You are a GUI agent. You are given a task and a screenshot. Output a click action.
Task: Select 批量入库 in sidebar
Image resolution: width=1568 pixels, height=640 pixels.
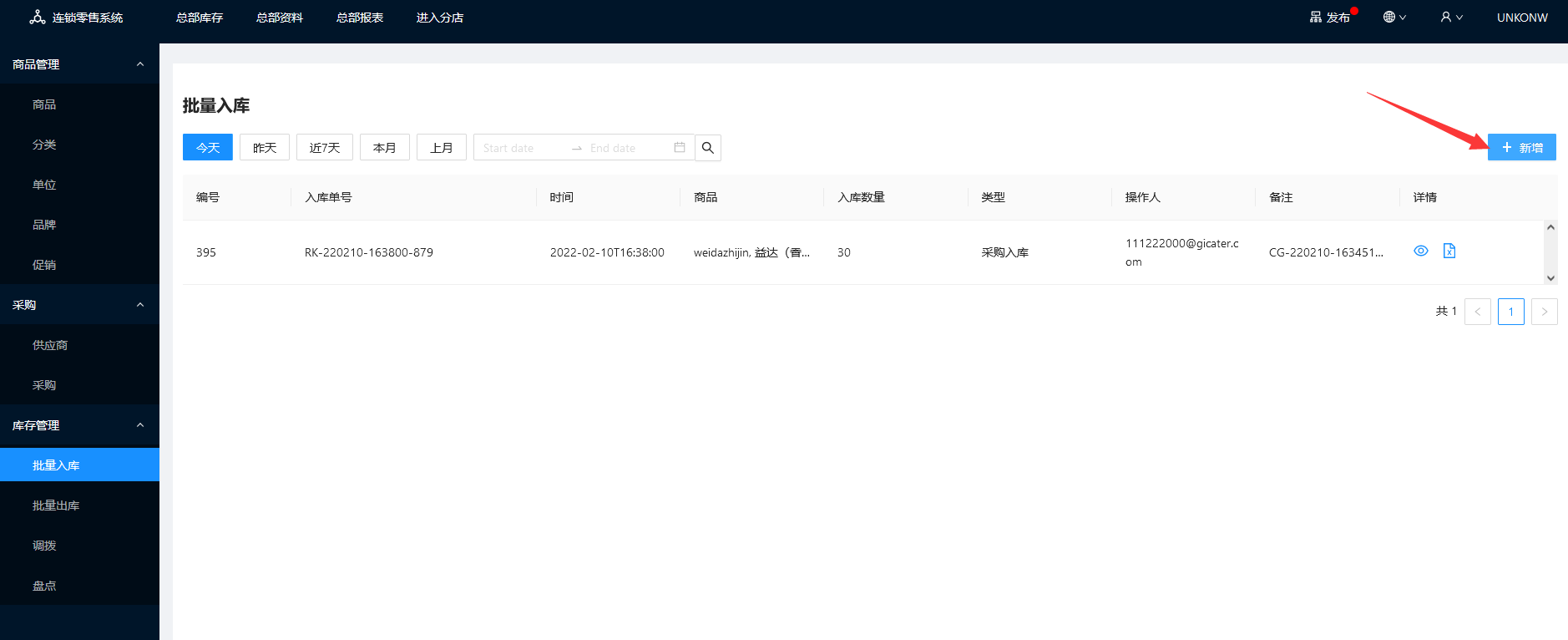pyautogui.click(x=79, y=465)
